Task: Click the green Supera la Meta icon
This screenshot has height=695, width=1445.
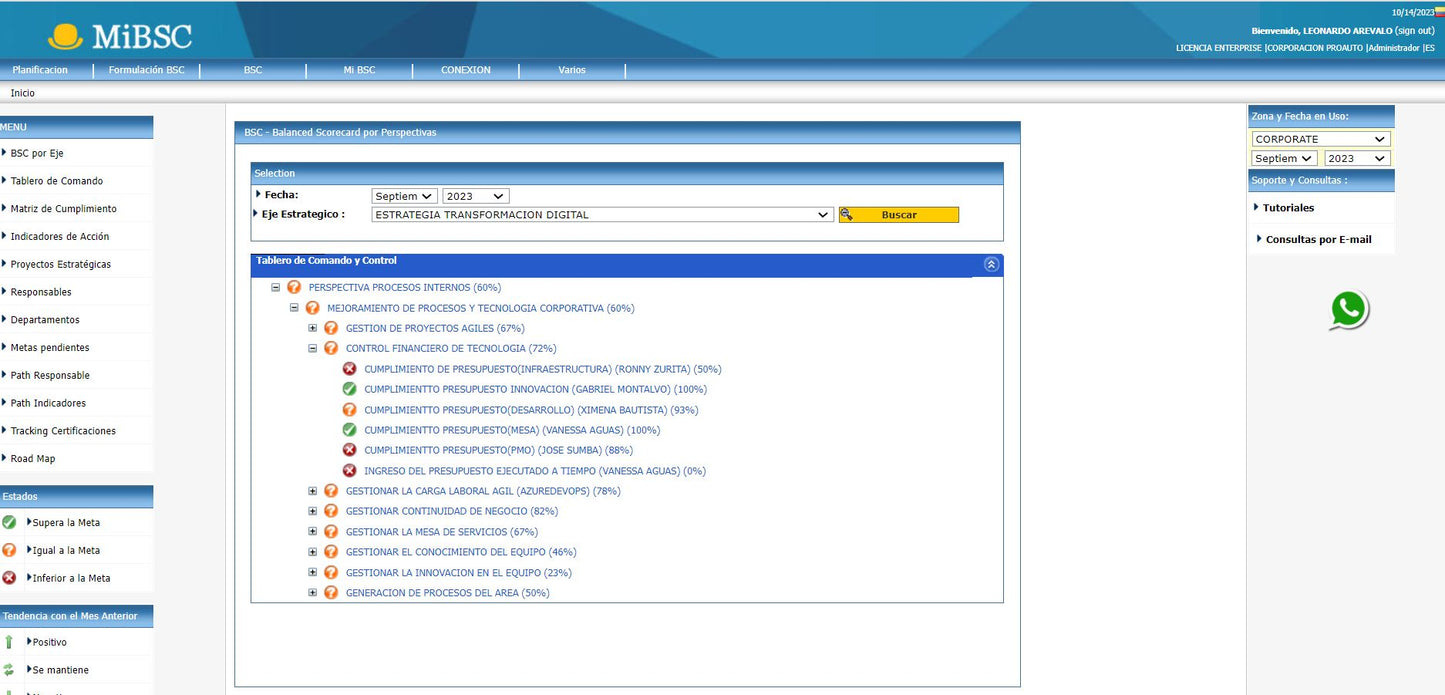Action: click(x=9, y=523)
